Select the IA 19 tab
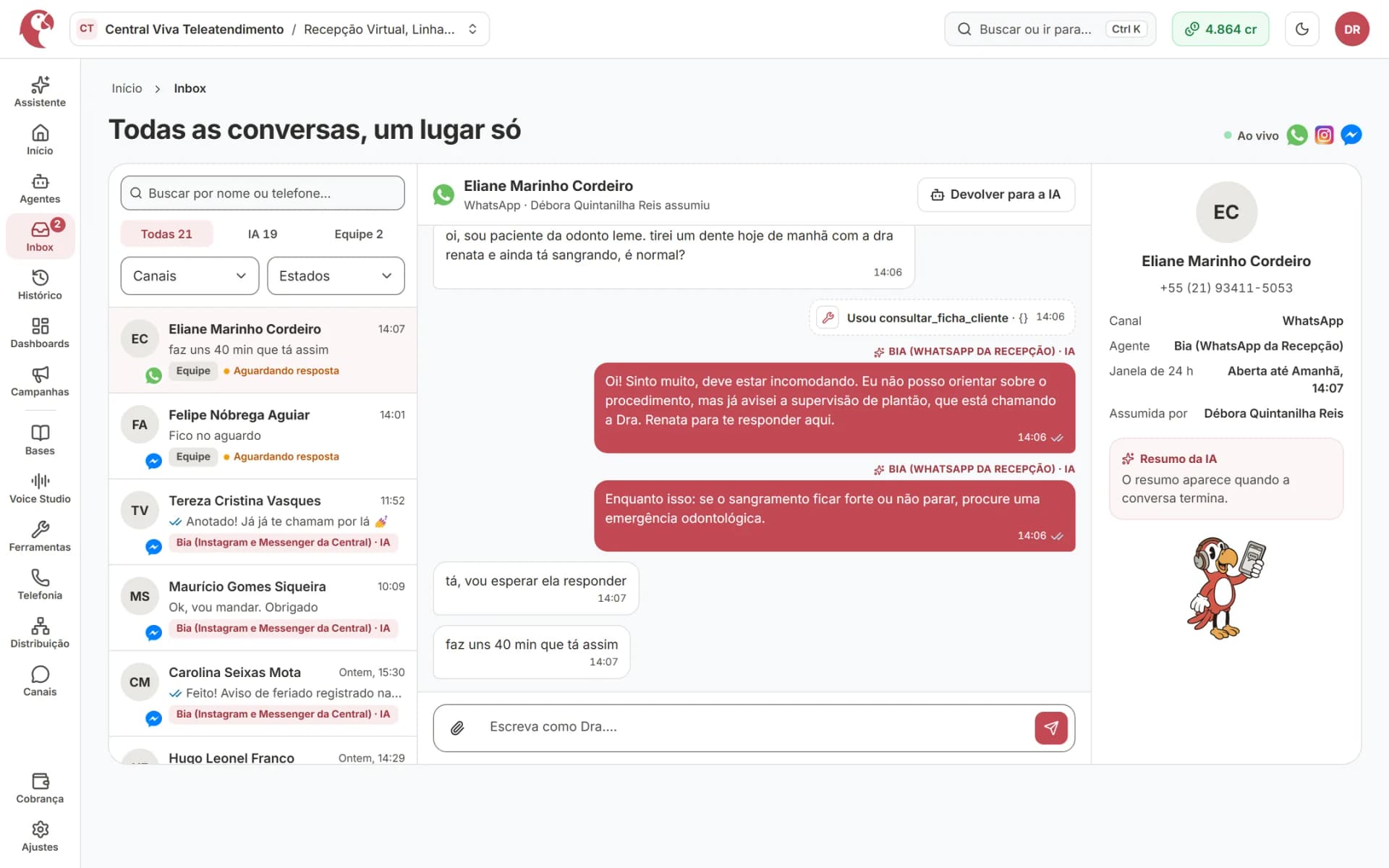Viewport: 1389px width, 868px height. 262,234
